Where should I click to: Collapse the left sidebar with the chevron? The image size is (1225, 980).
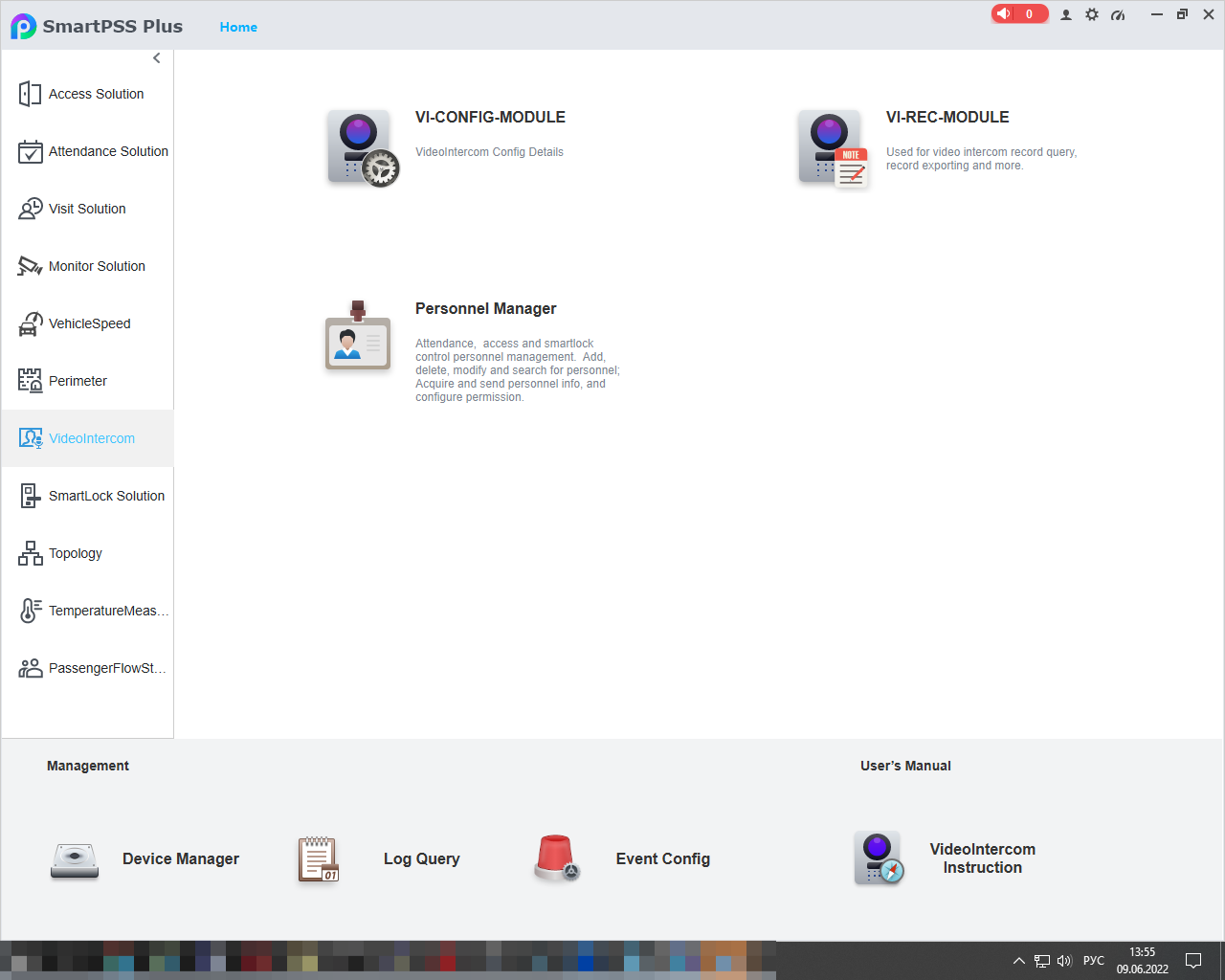[x=157, y=58]
